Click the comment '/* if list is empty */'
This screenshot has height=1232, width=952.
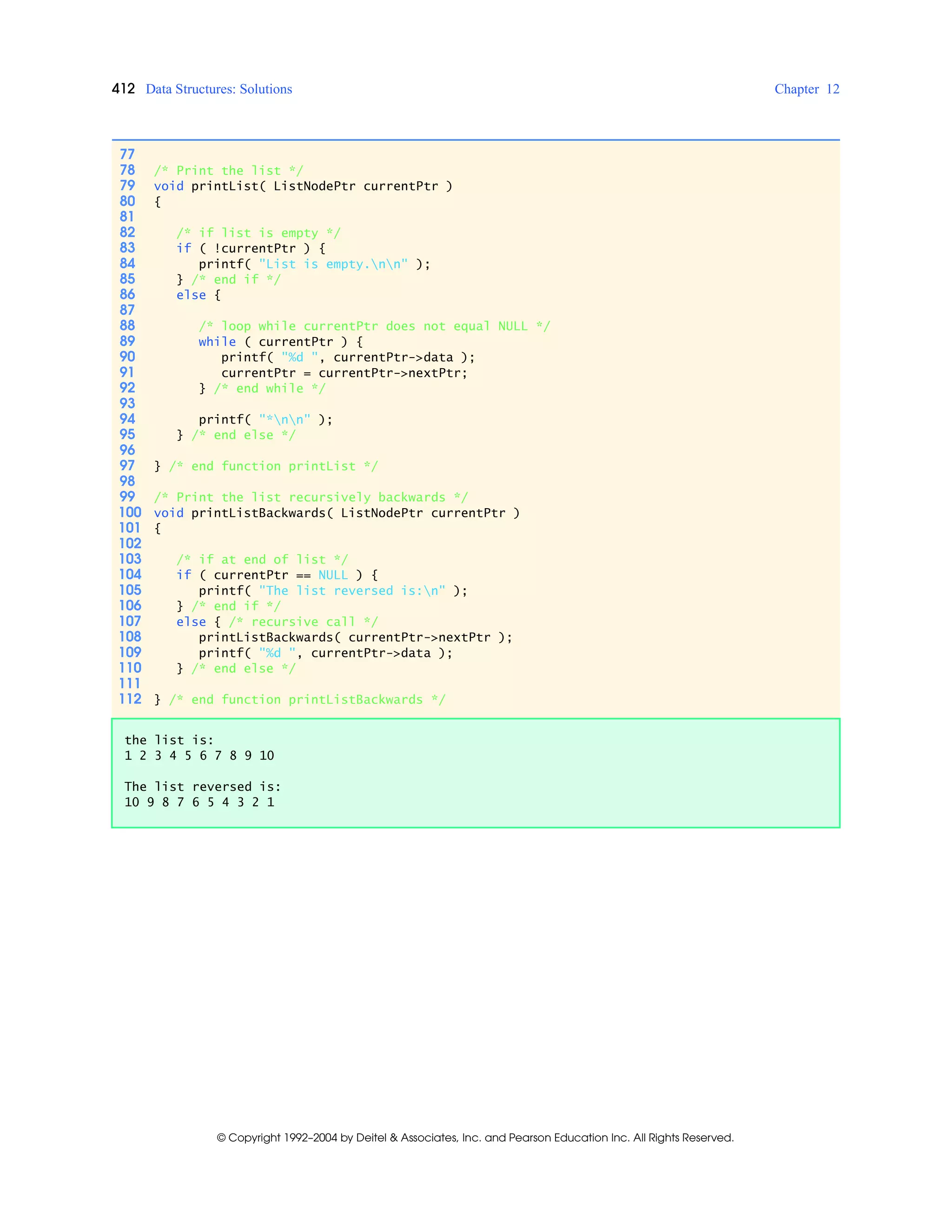(x=258, y=233)
